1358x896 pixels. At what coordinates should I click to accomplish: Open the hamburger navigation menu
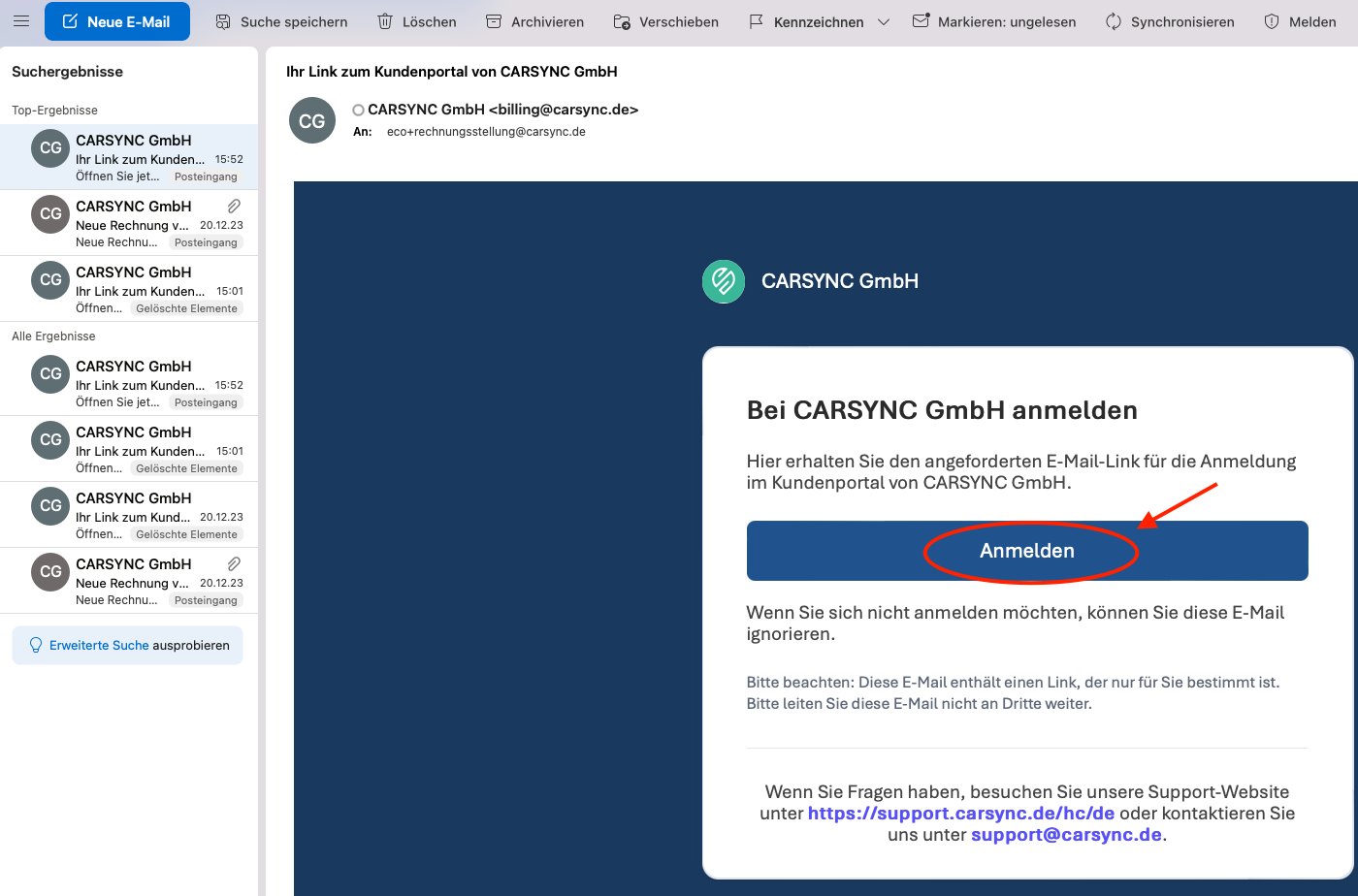tap(21, 21)
